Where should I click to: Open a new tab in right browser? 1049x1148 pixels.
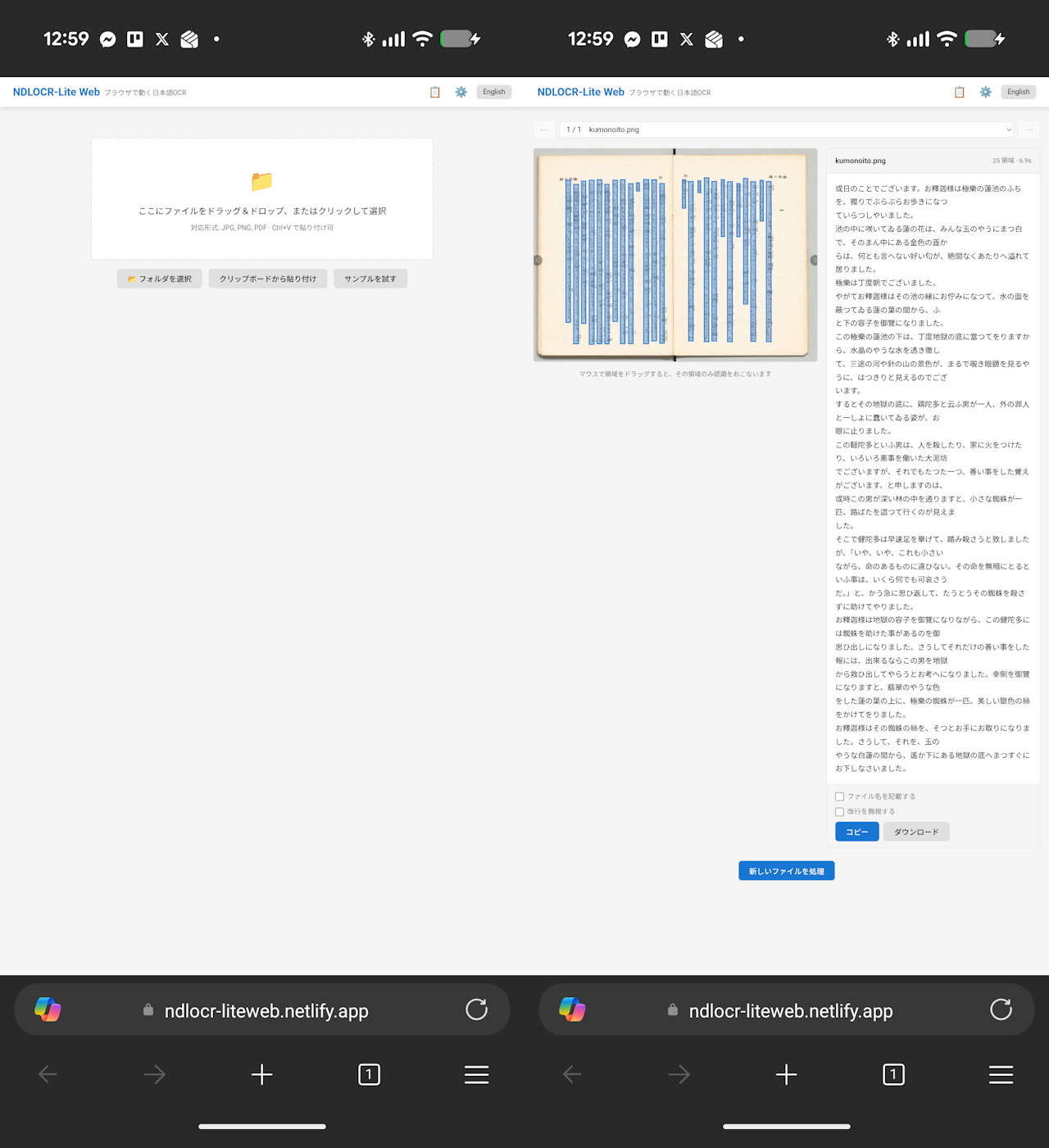point(787,1074)
